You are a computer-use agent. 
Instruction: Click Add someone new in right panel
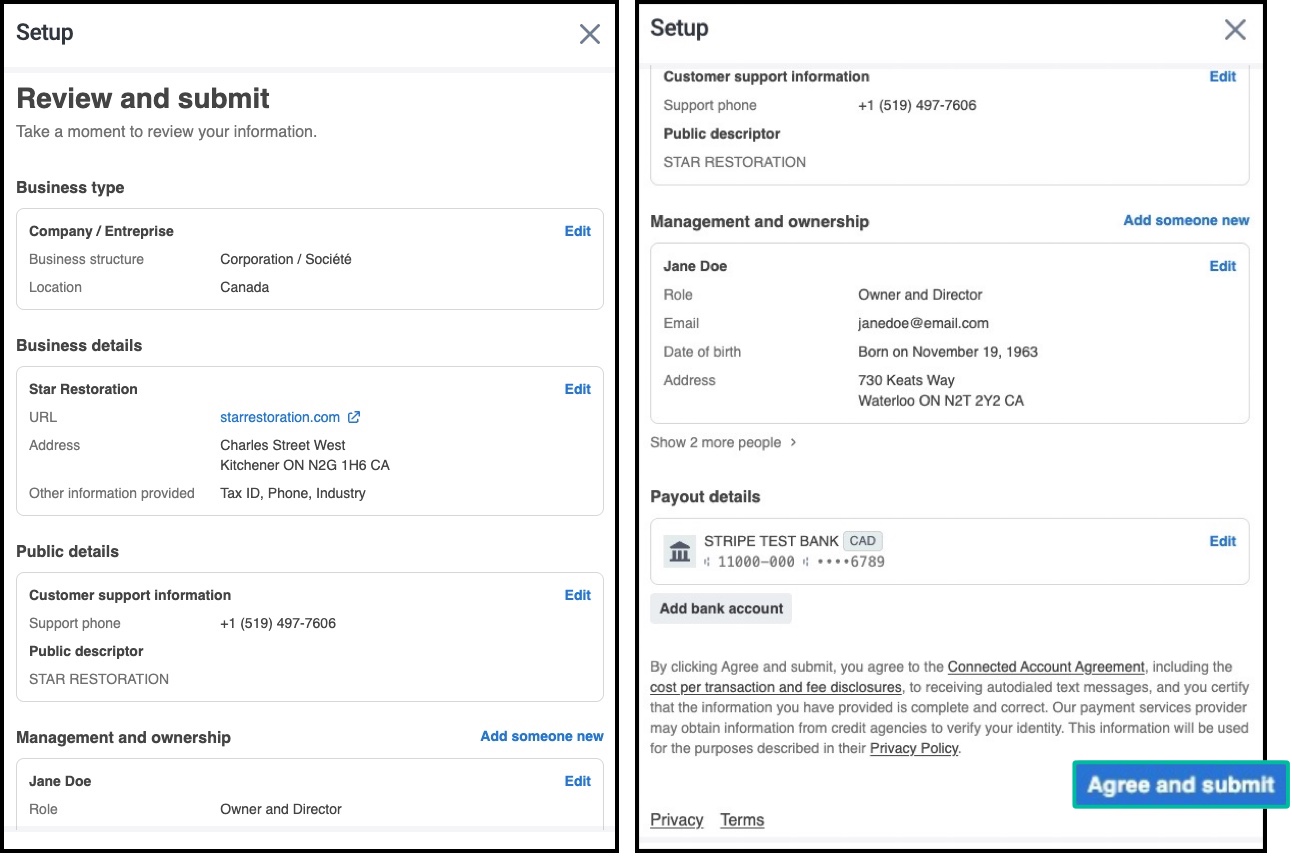pos(1186,220)
